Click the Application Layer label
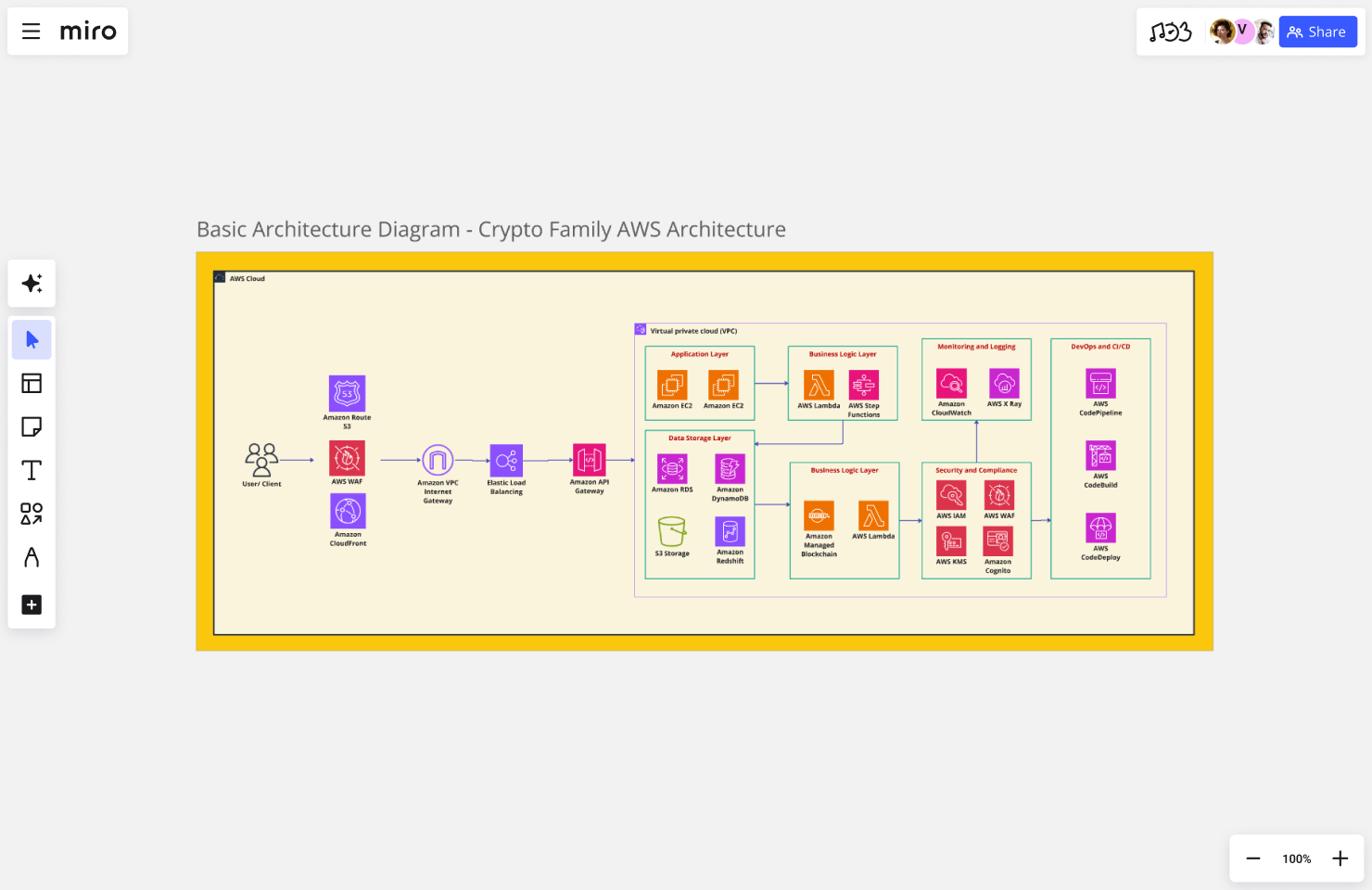1372x890 pixels. (x=700, y=354)
